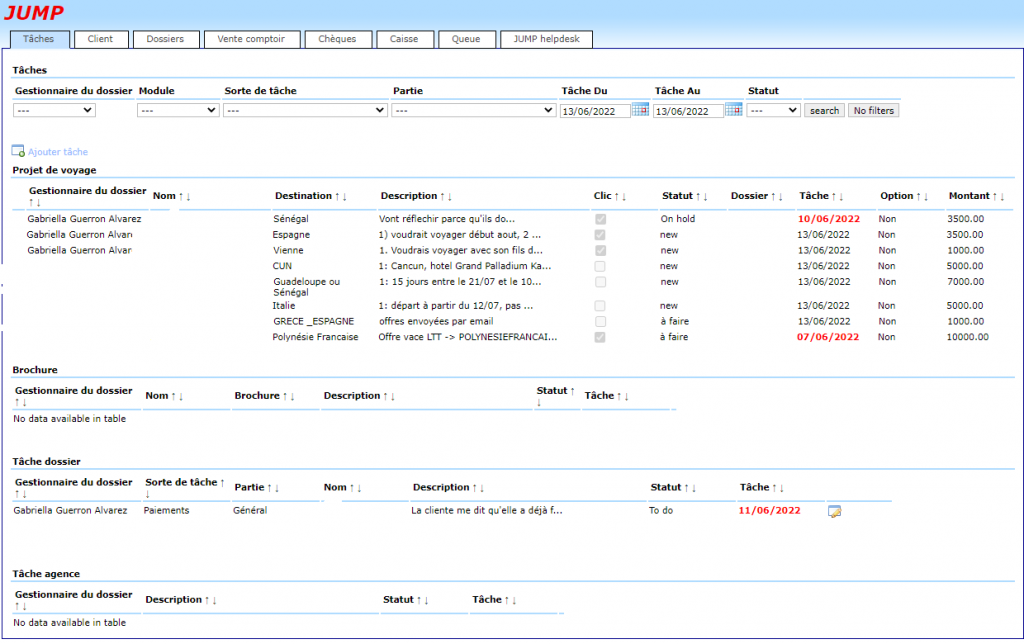
Task: Open the Gestionnaire du dossier filter dropdown
Action: [54, 110]
